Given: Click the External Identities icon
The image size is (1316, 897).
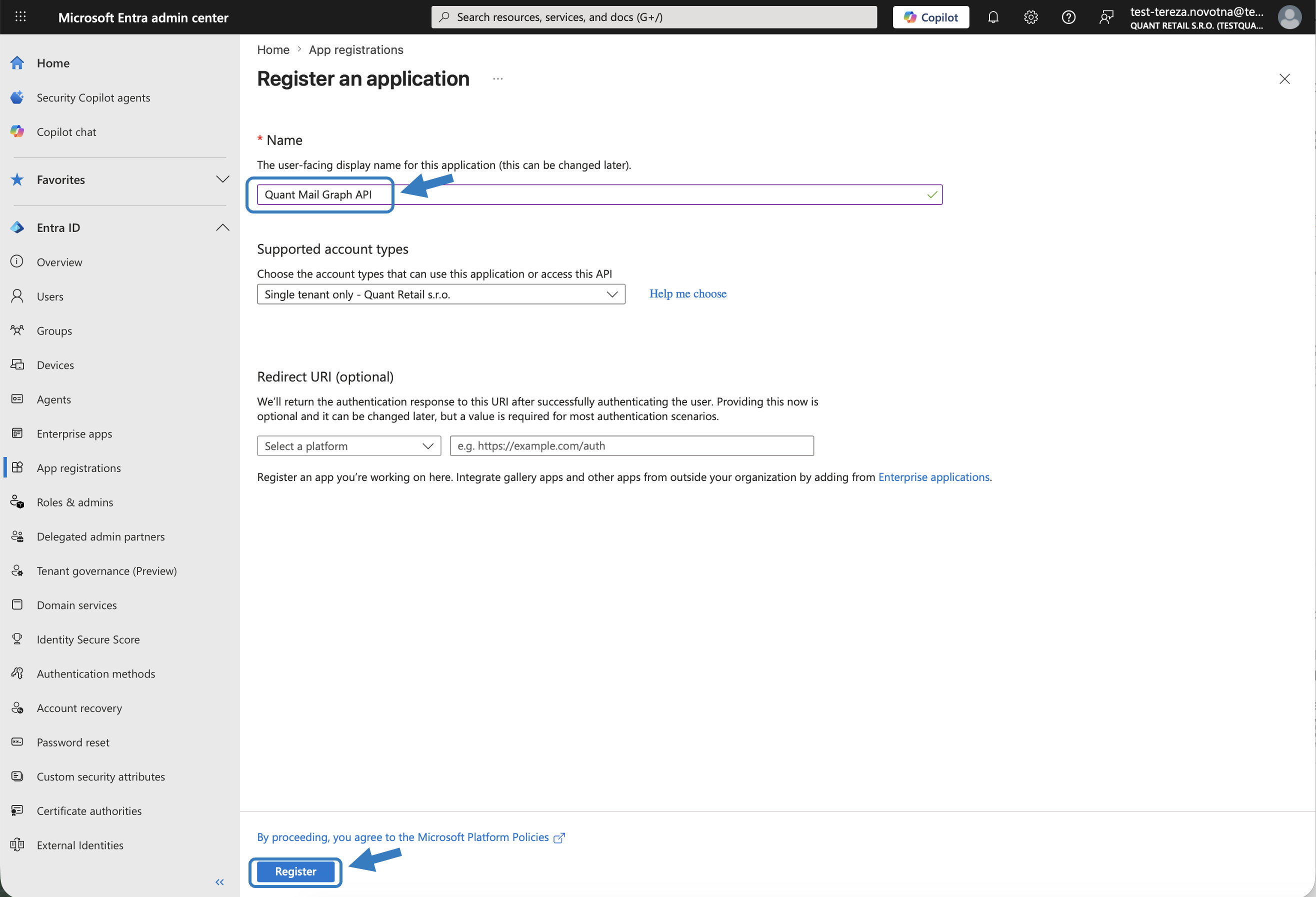Looking at the screenshot, I should (x=17, y=845).
